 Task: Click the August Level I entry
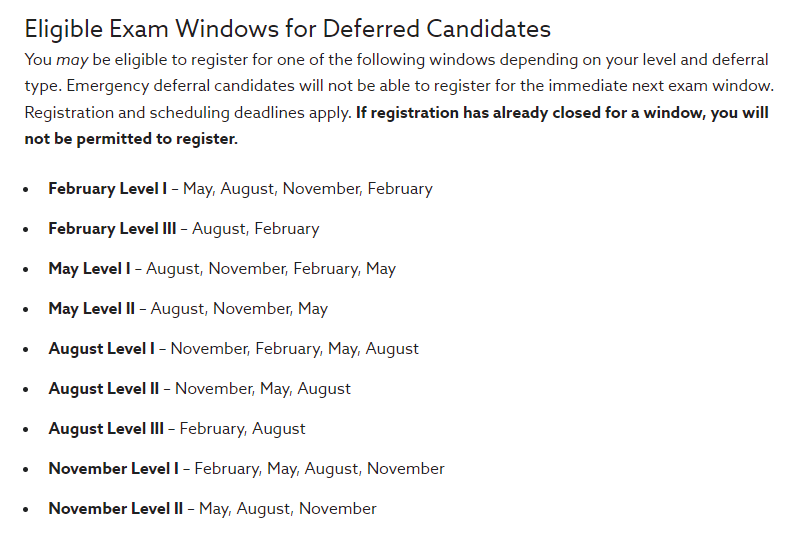234,349
